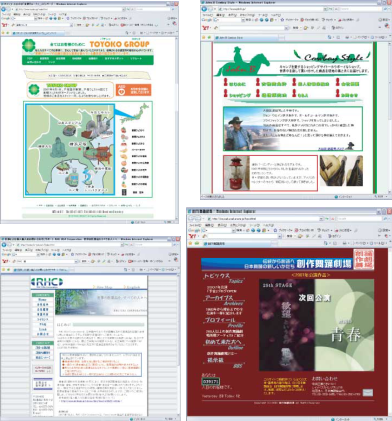Click Back button in dance theater browser window
The height and width of the screenshot is (421, 392).
click(192, 219)
